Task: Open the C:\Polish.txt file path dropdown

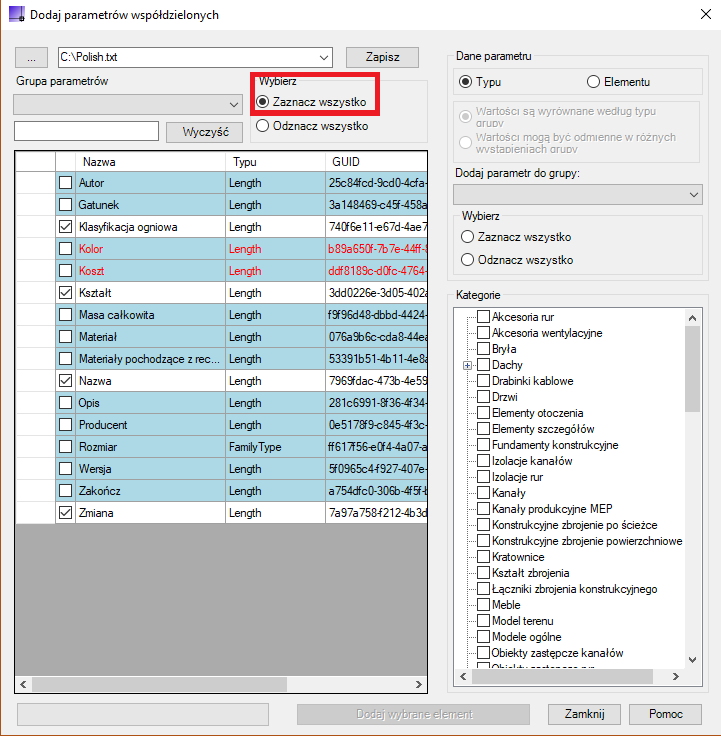Action: [x=323, y=57]
